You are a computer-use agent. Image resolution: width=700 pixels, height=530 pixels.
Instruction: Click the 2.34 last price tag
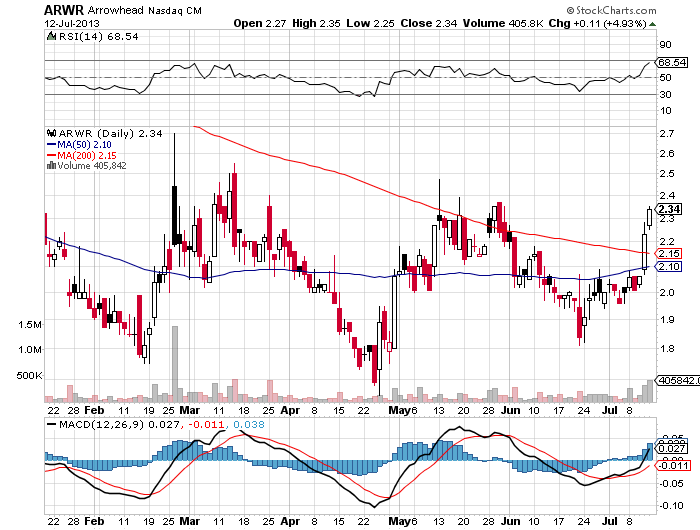(669, 209)
